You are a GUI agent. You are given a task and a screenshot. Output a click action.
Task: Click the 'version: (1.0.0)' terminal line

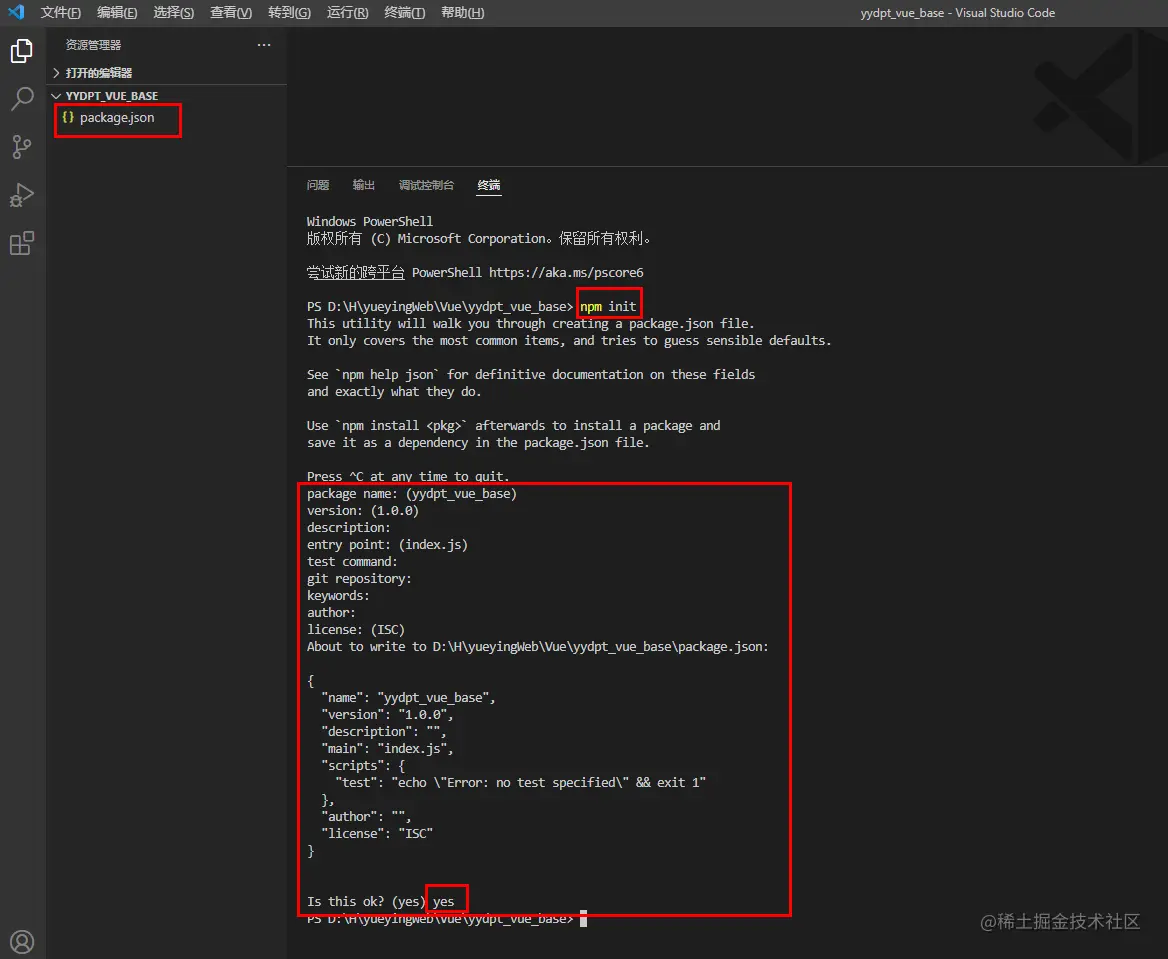pos(363,510)
